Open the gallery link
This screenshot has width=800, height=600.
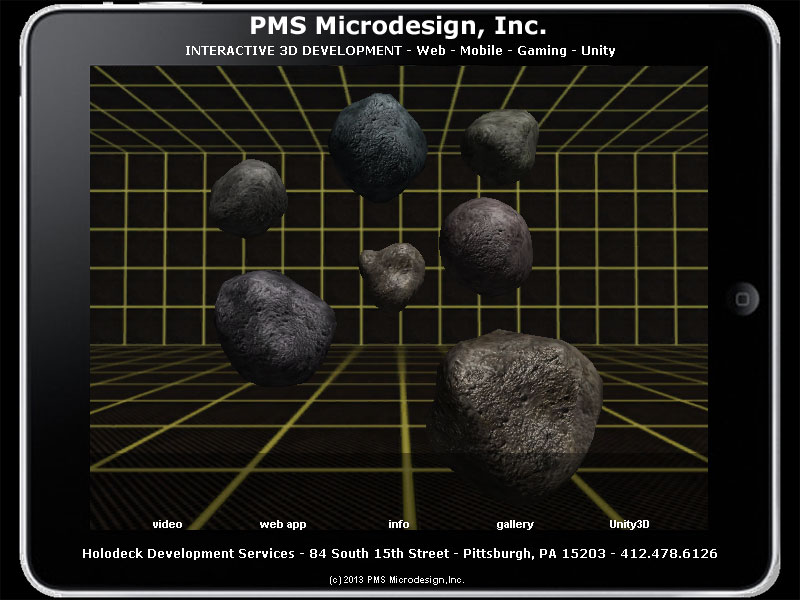coord(515,524)
